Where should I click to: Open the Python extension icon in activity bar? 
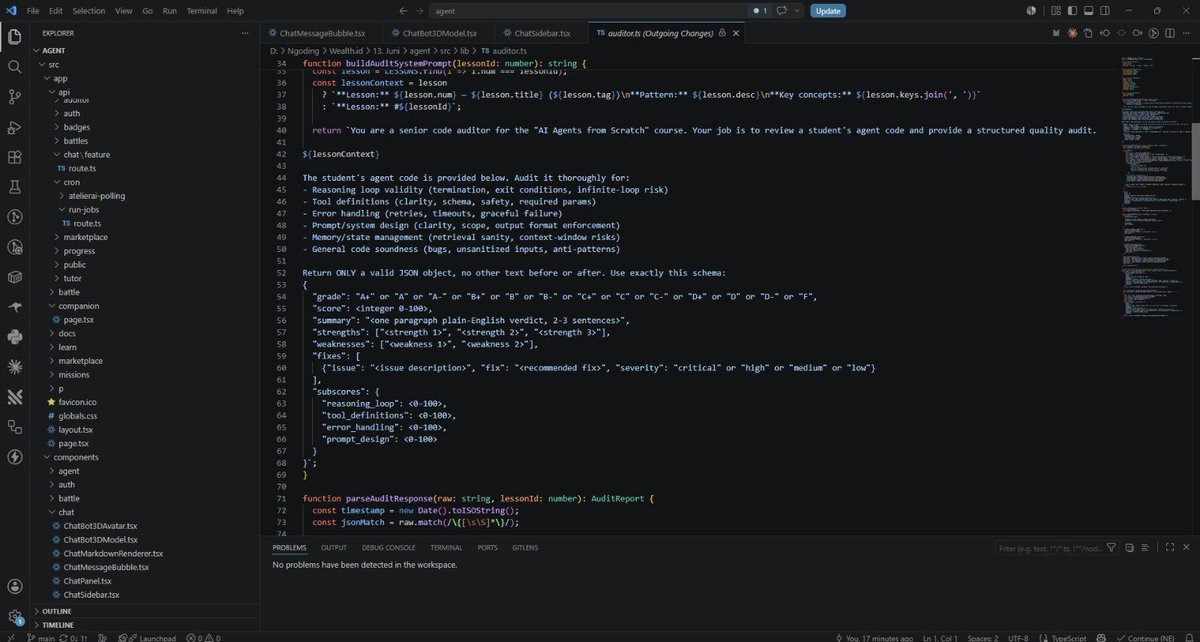[x=15, y=337]
